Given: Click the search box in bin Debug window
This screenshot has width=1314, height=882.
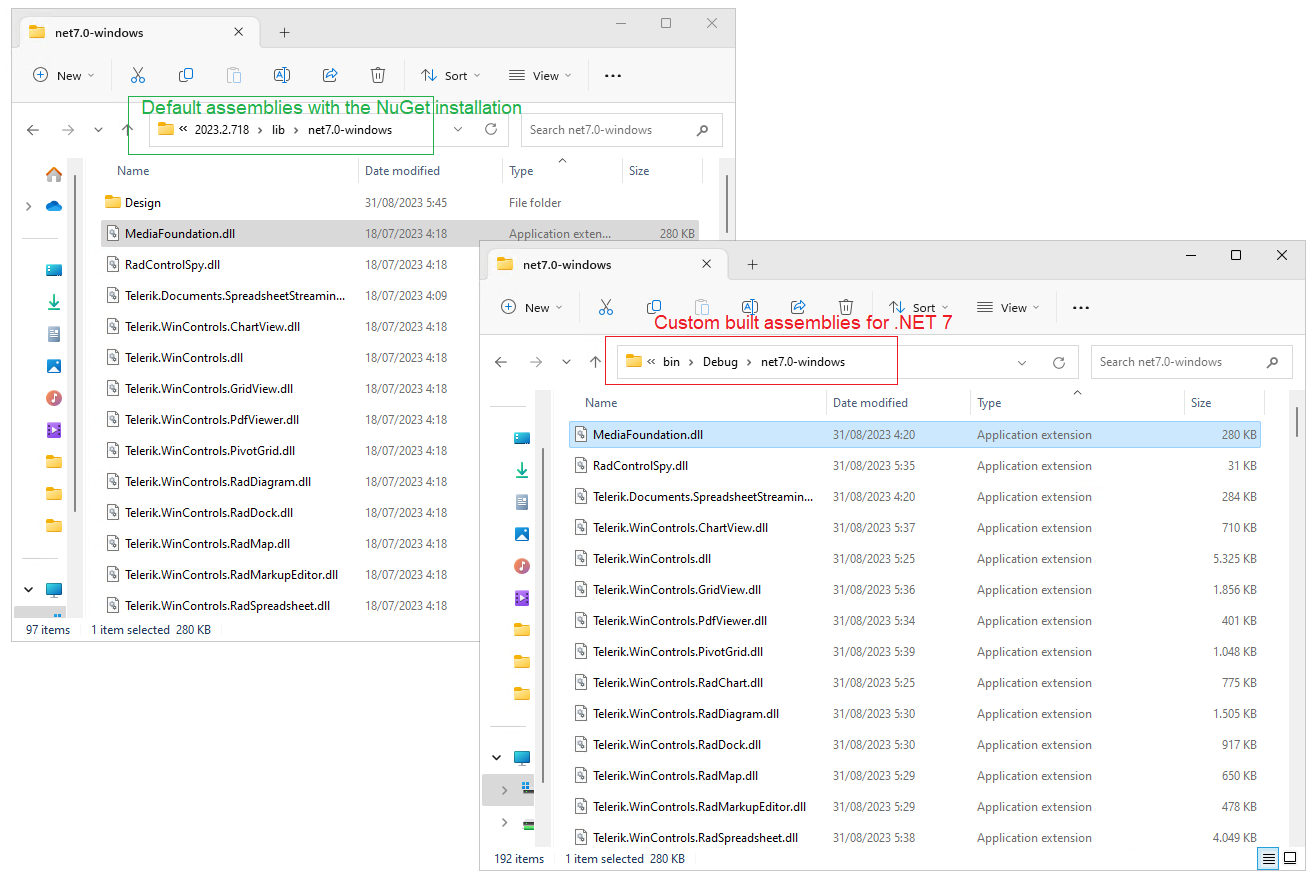Looking at the screenshot, I should (1191, 362).
